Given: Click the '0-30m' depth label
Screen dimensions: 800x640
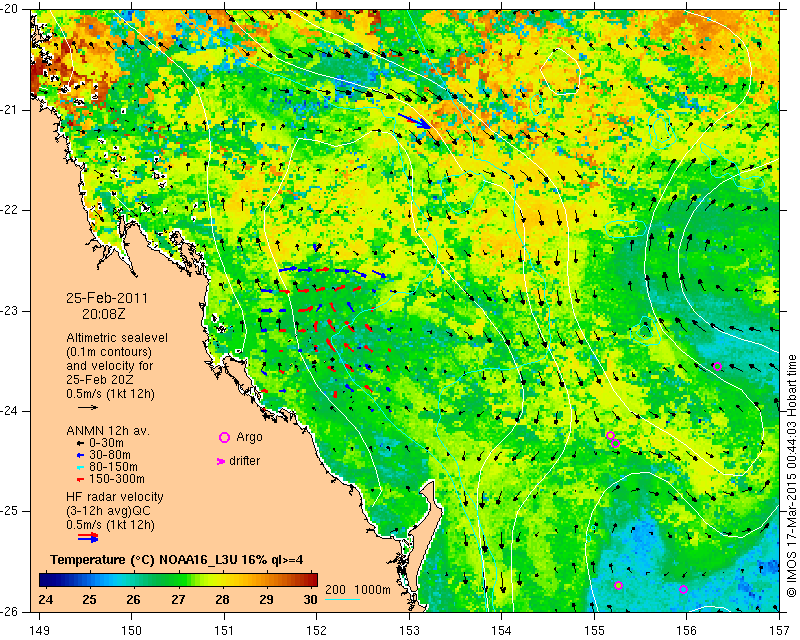Looking at the screenshot, I should [x=106, y=443].
